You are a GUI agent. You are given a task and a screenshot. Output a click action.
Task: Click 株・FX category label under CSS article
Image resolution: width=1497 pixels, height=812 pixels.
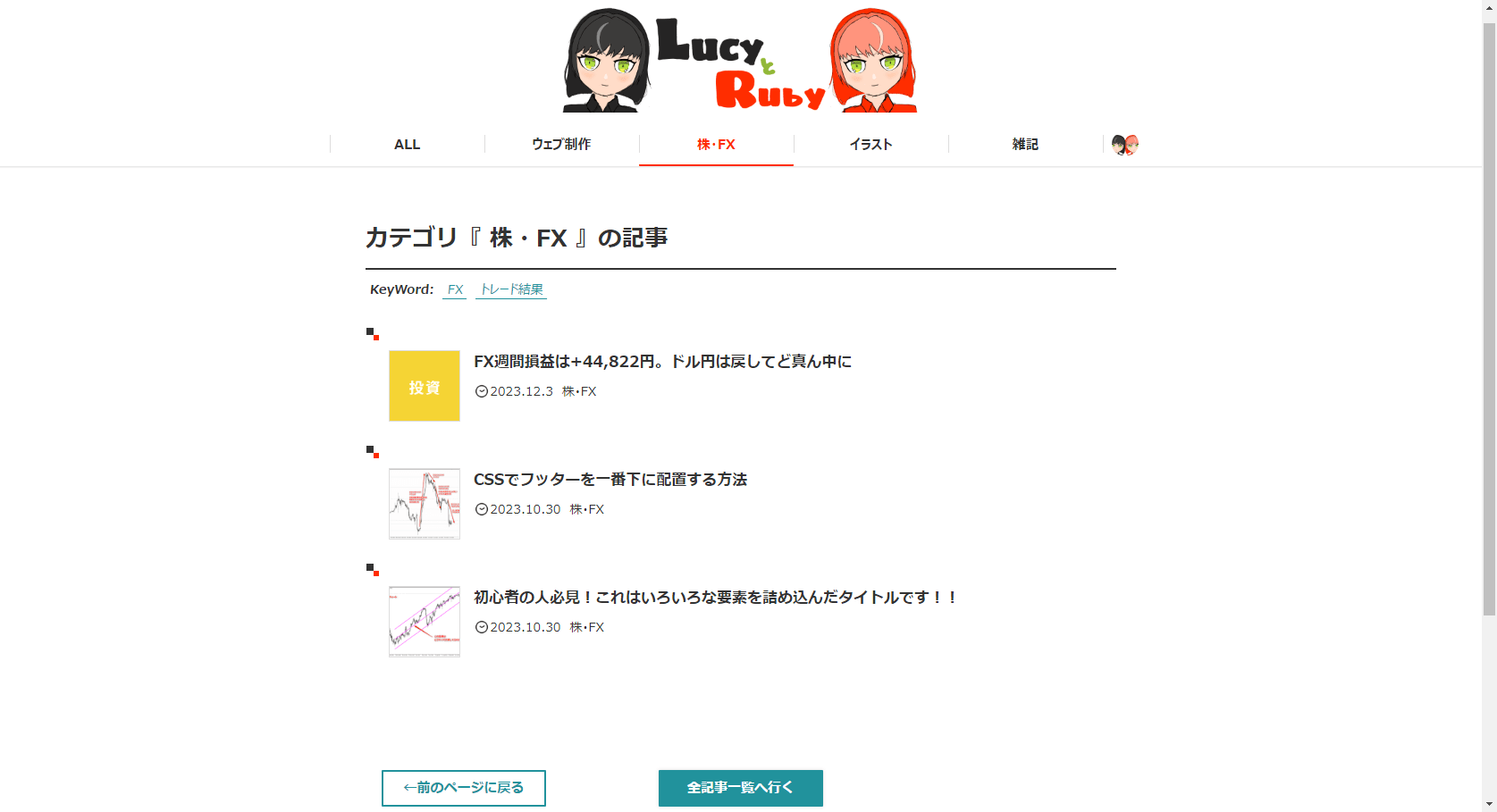pos(587,509)
